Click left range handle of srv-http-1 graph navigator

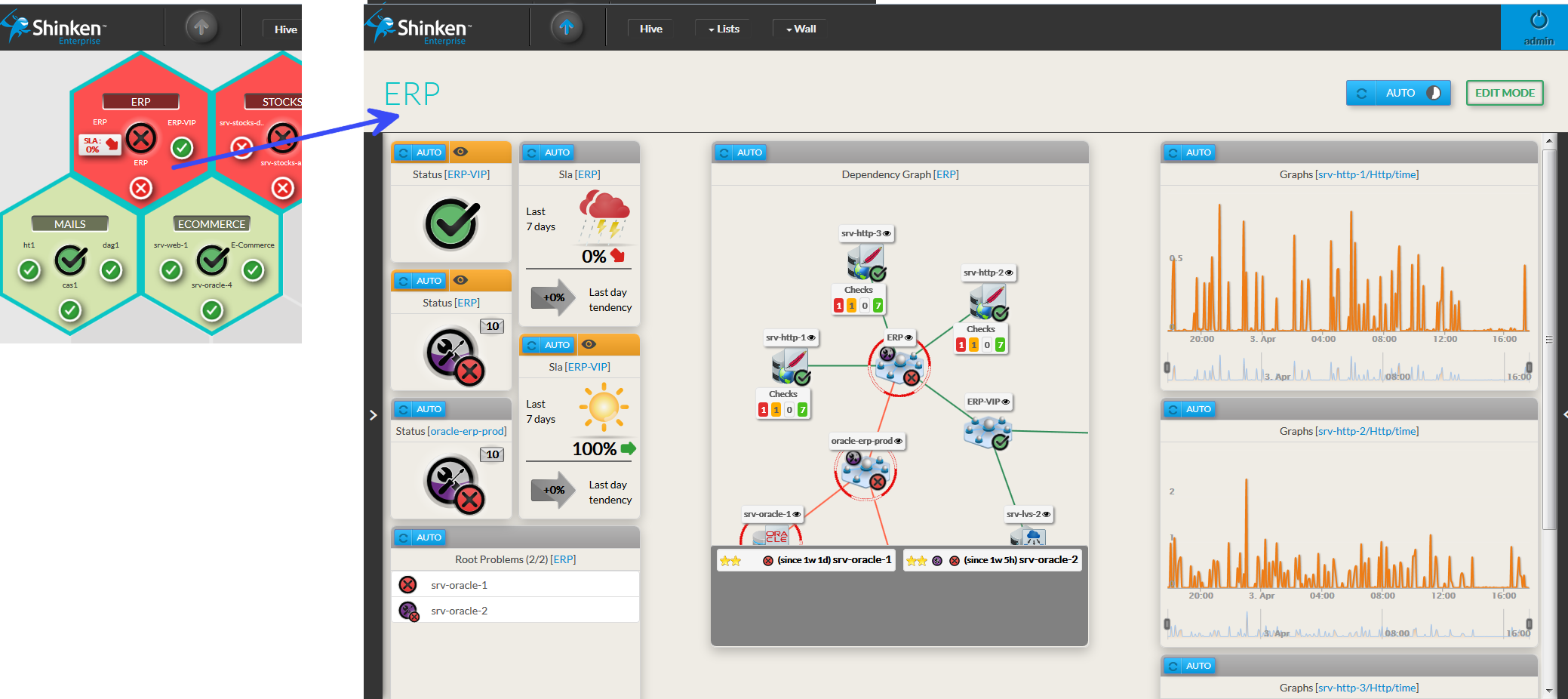[x=1167, y=368]
